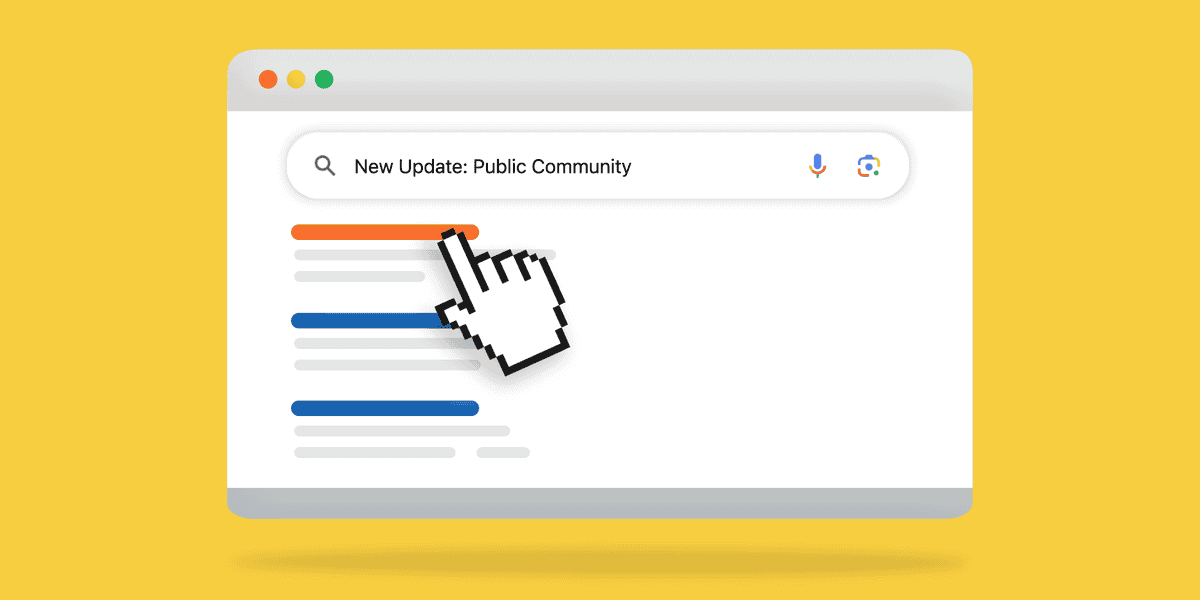Open image search with the lens icon
The image size is (1200, 600).
(869, 166)
